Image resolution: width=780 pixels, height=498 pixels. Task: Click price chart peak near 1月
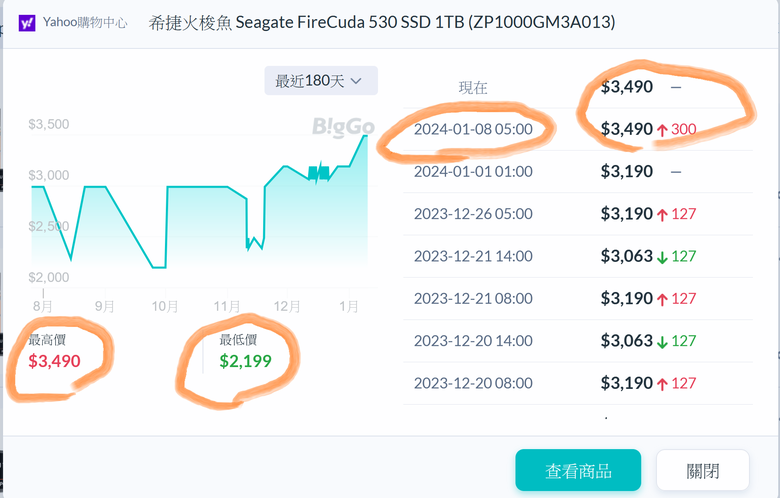[366, 136]
